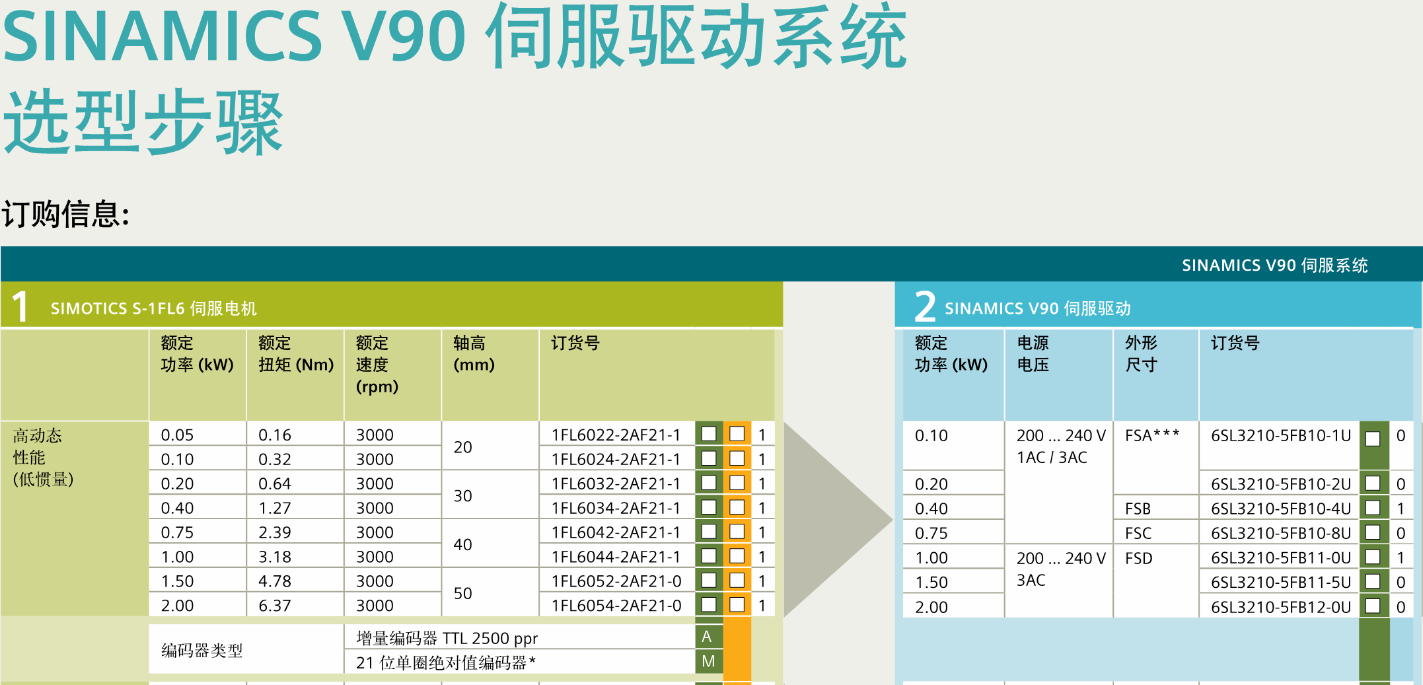
Task: Click the 200 ... 240 V 3AC voltage cell
Action: [x=1060, y=569]
